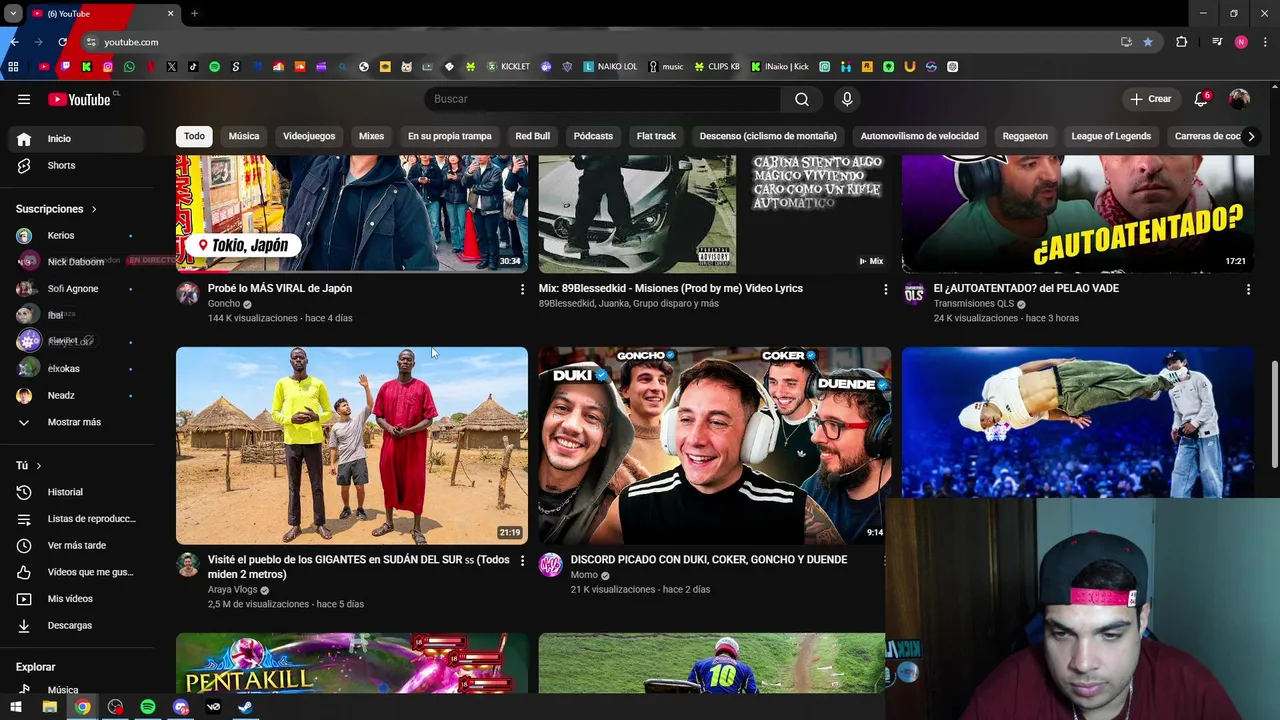This screenshot has height=720, width=1280.
Task: Open the music bookmark
Action: pyautogui.click(x=666, y=67)
